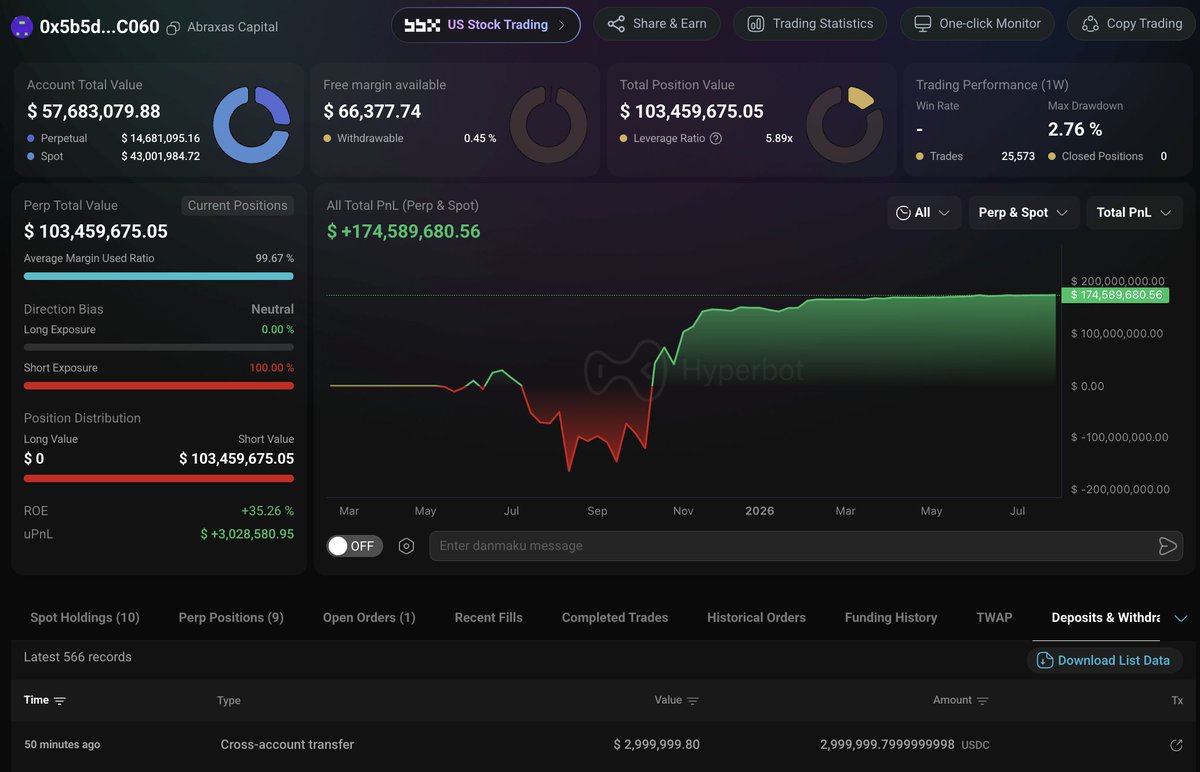This screenshot has width=1200, height=772.
Task: Open US Stock Trading banner button
Action: coord(486,24)
